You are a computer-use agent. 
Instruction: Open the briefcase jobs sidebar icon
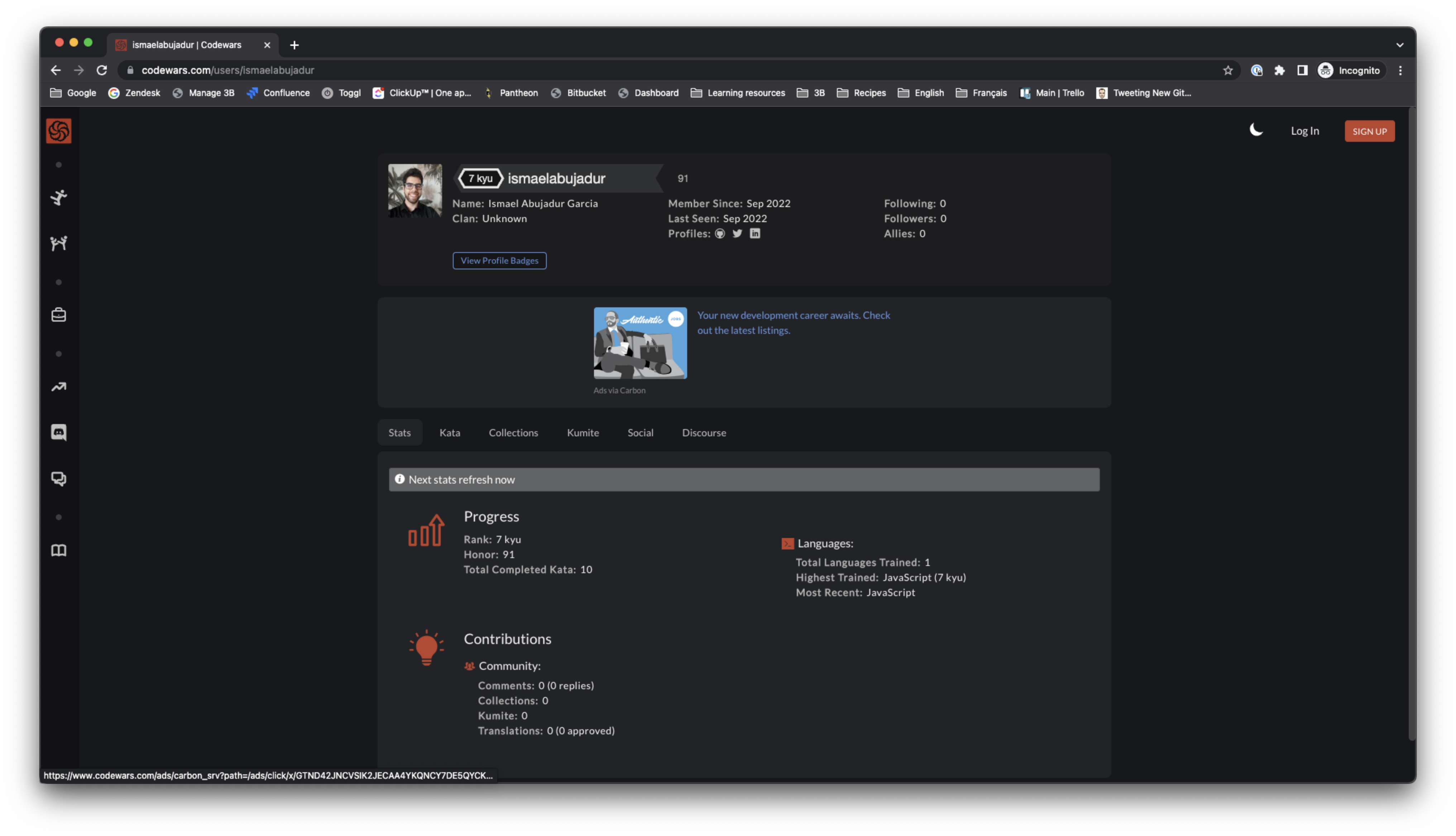click(x=58, y=314)
